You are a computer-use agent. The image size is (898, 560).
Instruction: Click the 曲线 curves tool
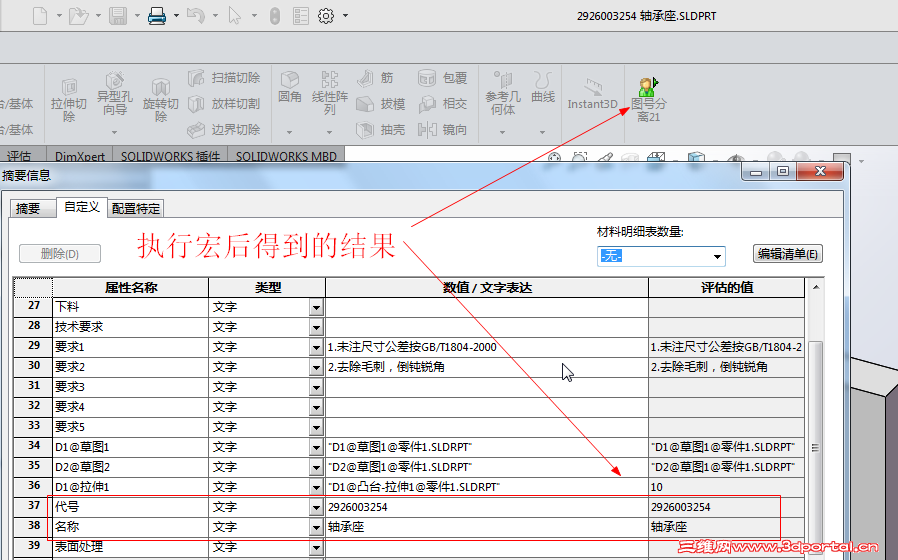tap(542, 86)
